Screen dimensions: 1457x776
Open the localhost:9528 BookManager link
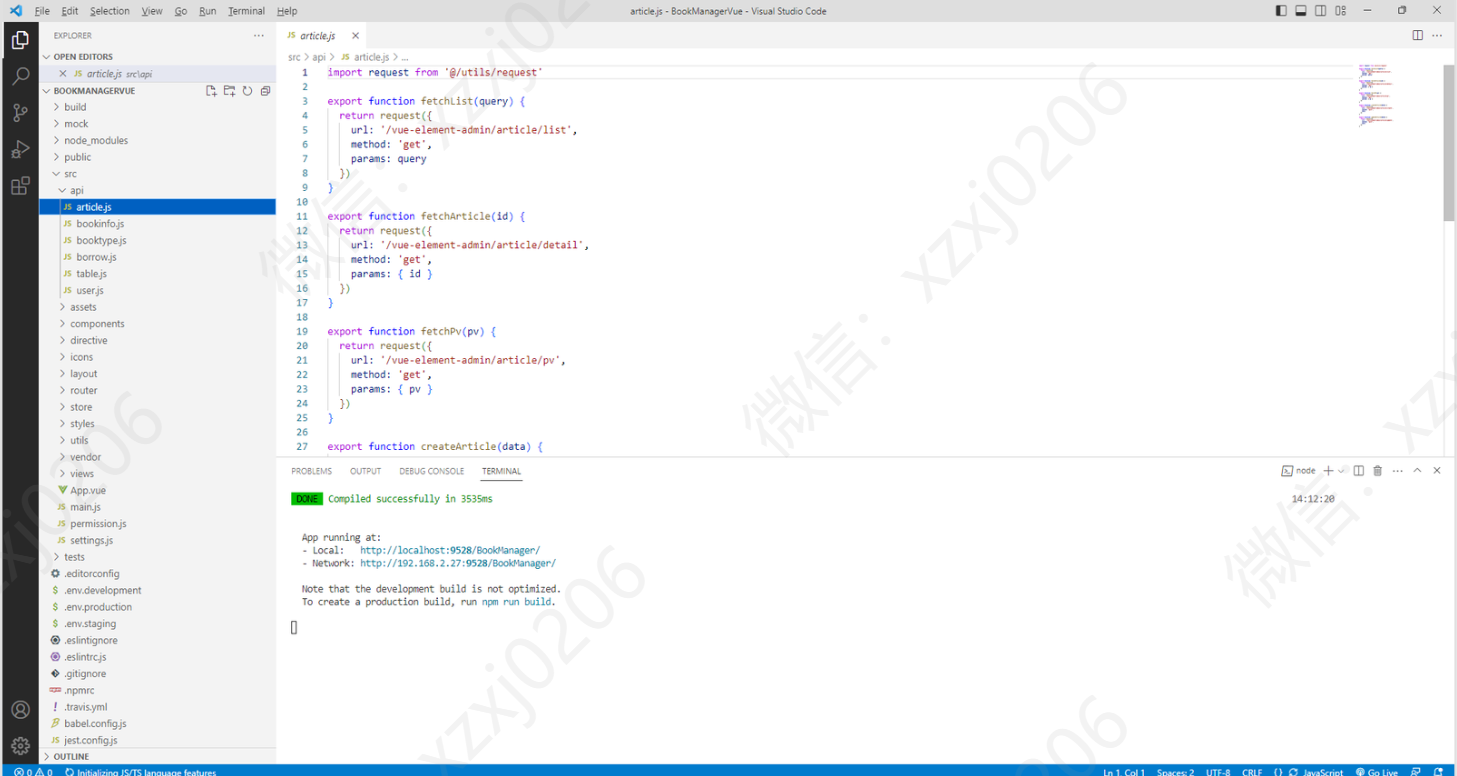[x=450, y=551]
